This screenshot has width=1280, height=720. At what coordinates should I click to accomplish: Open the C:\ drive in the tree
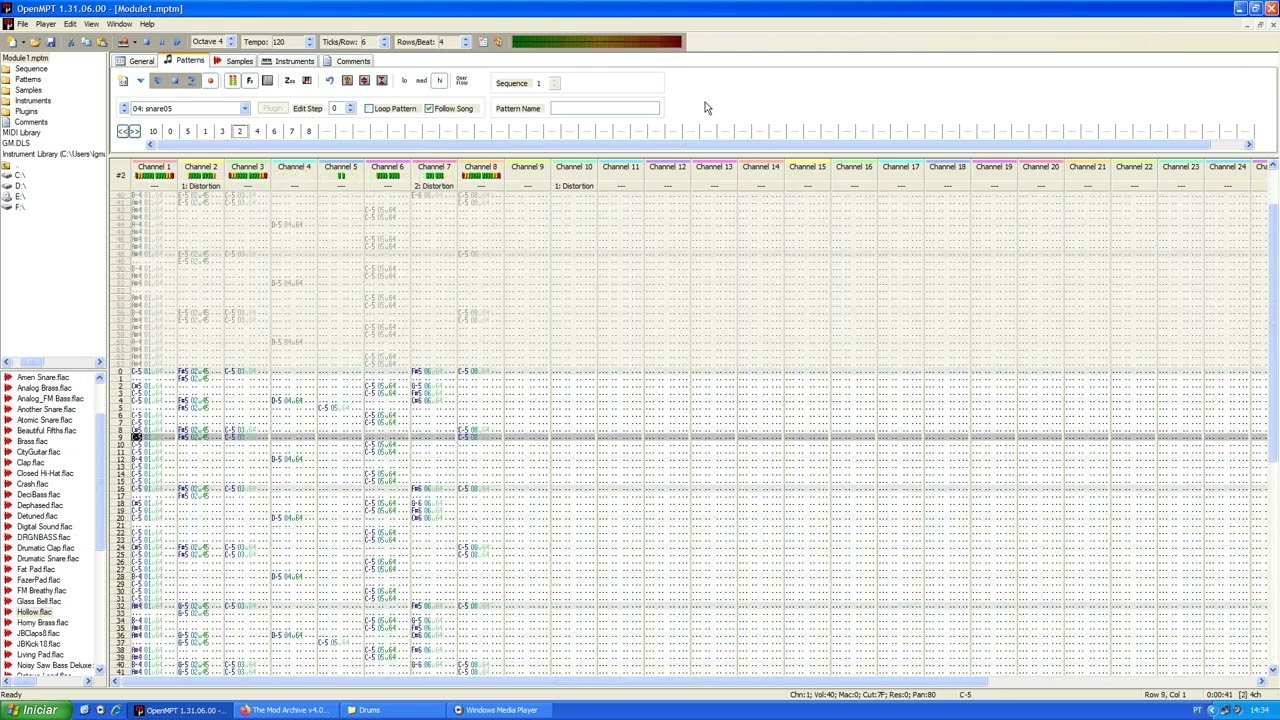point(19,175)
